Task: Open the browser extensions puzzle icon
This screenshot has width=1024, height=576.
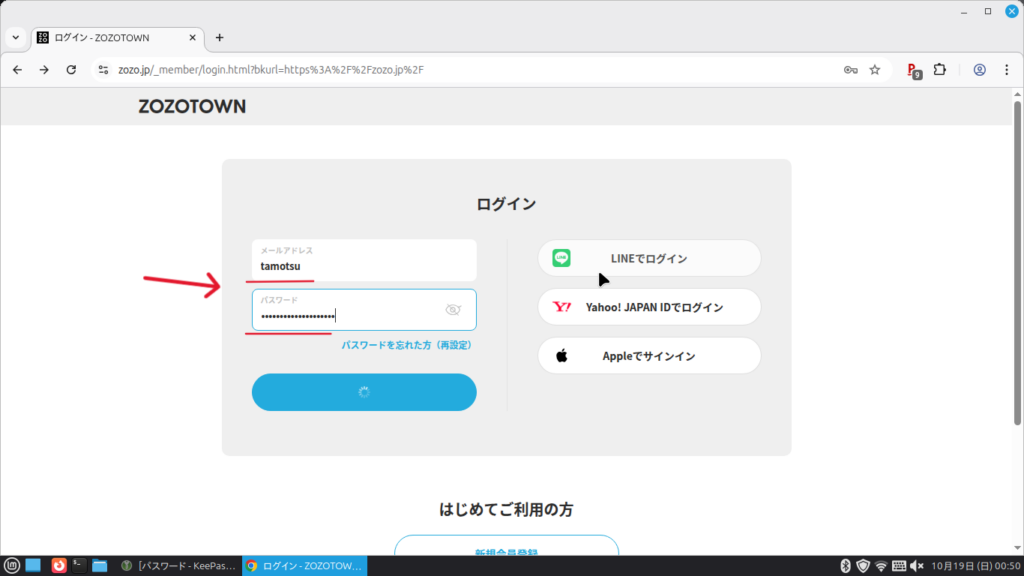Action: 940,70
